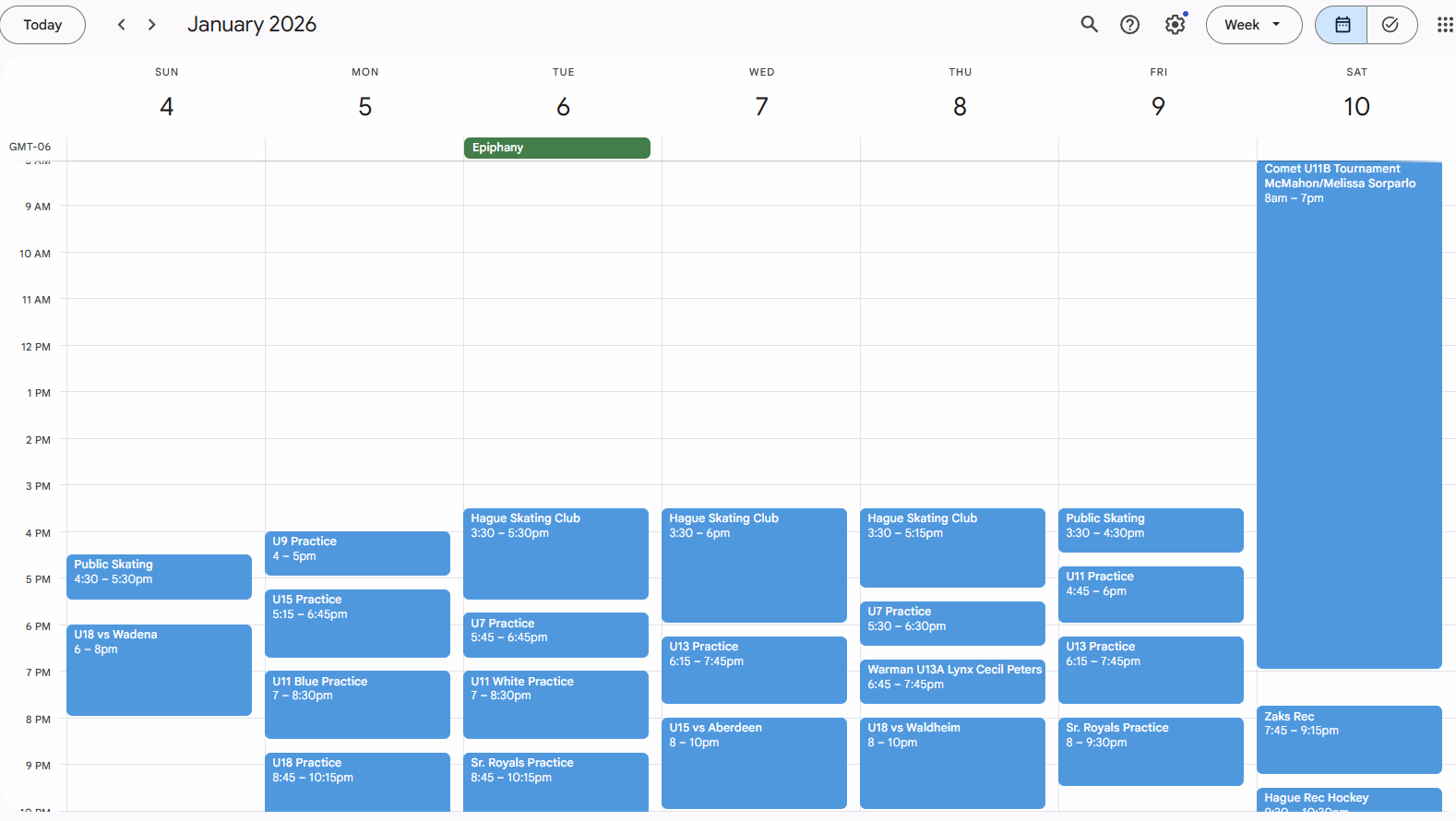Open the search magnifier icon
The height and width of the screenshot is (821, 1456).
coord(1089,25)
